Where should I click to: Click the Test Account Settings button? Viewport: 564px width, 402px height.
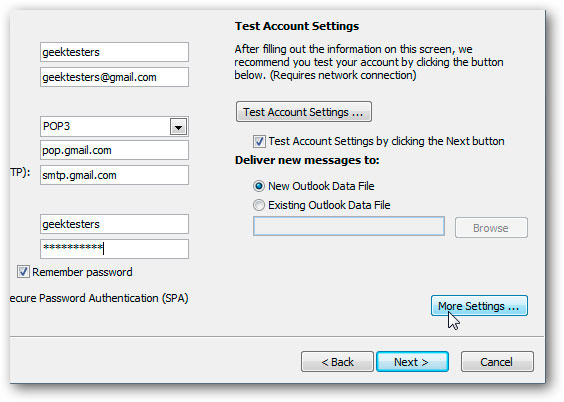pyautogui.click(x=304, y=112)
